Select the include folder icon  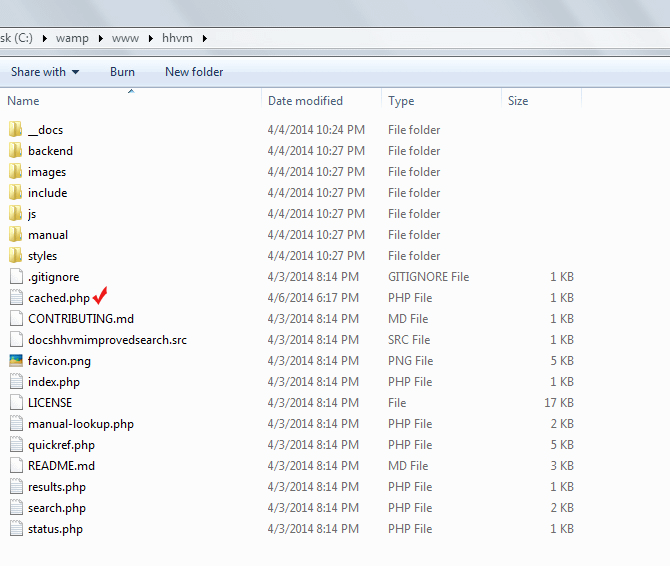point(15,192)
